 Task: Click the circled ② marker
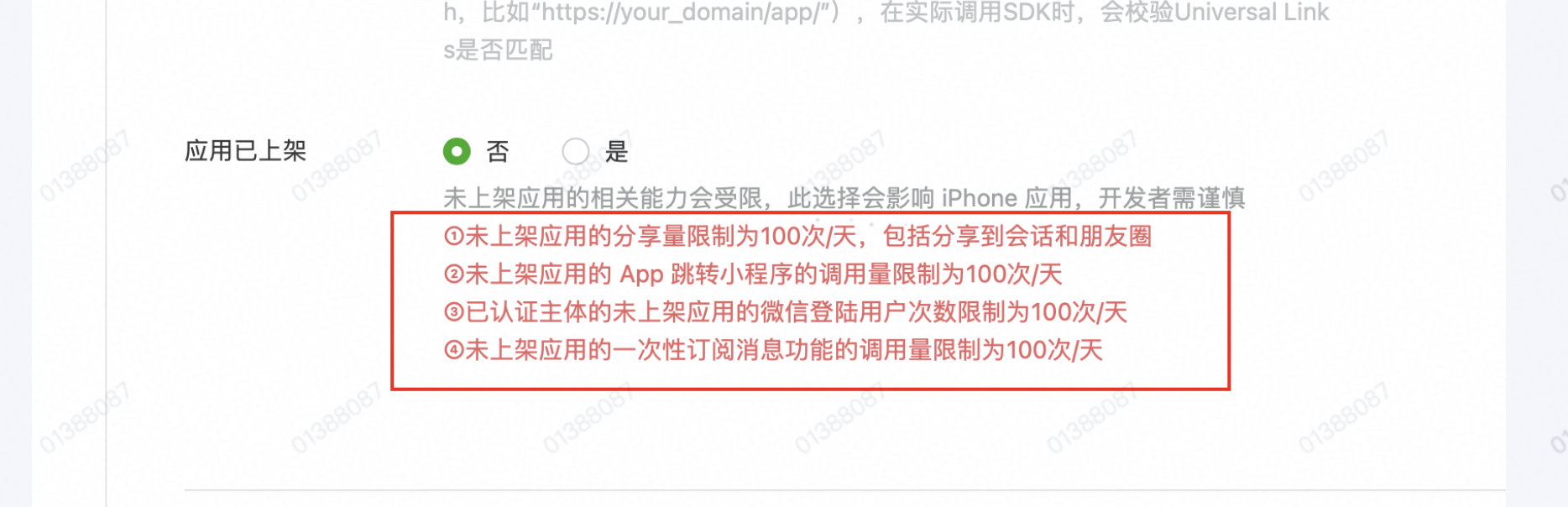[454, 274]
